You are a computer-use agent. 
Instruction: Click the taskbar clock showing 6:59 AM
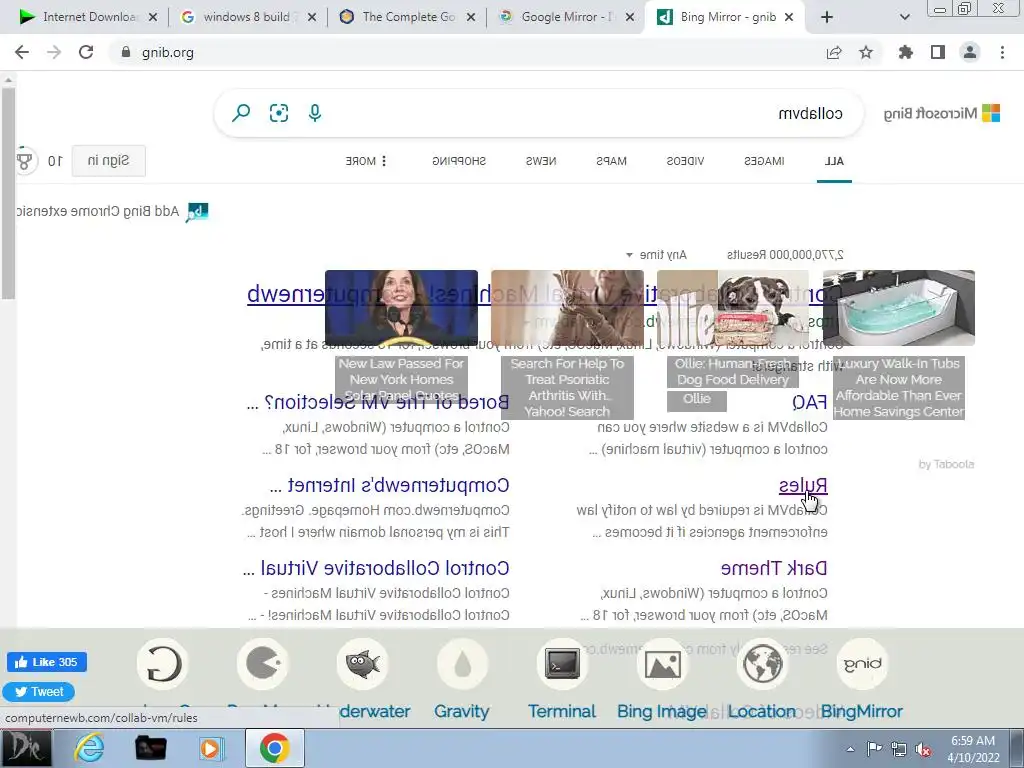[x=973, y=749]
